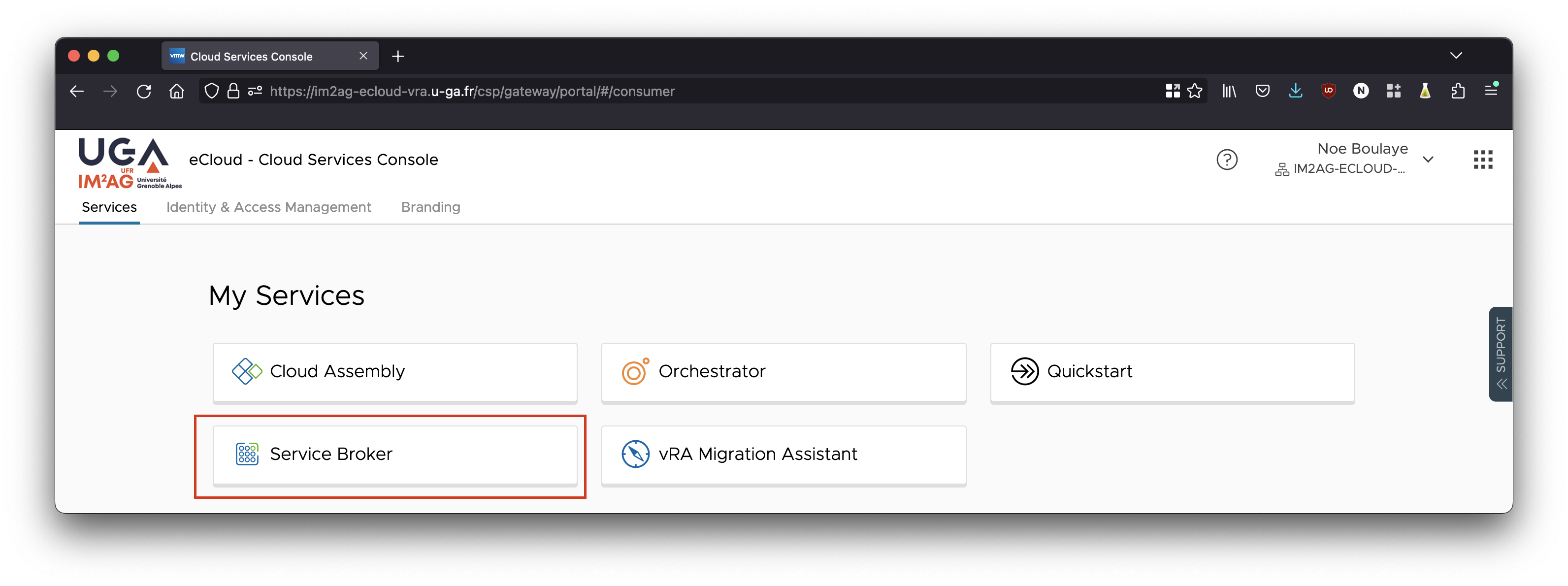Image resolution: width=1568 pixels, height=586 pixels.
Task: Click the Quickstart arrow icon
Action: (1024, 371)
